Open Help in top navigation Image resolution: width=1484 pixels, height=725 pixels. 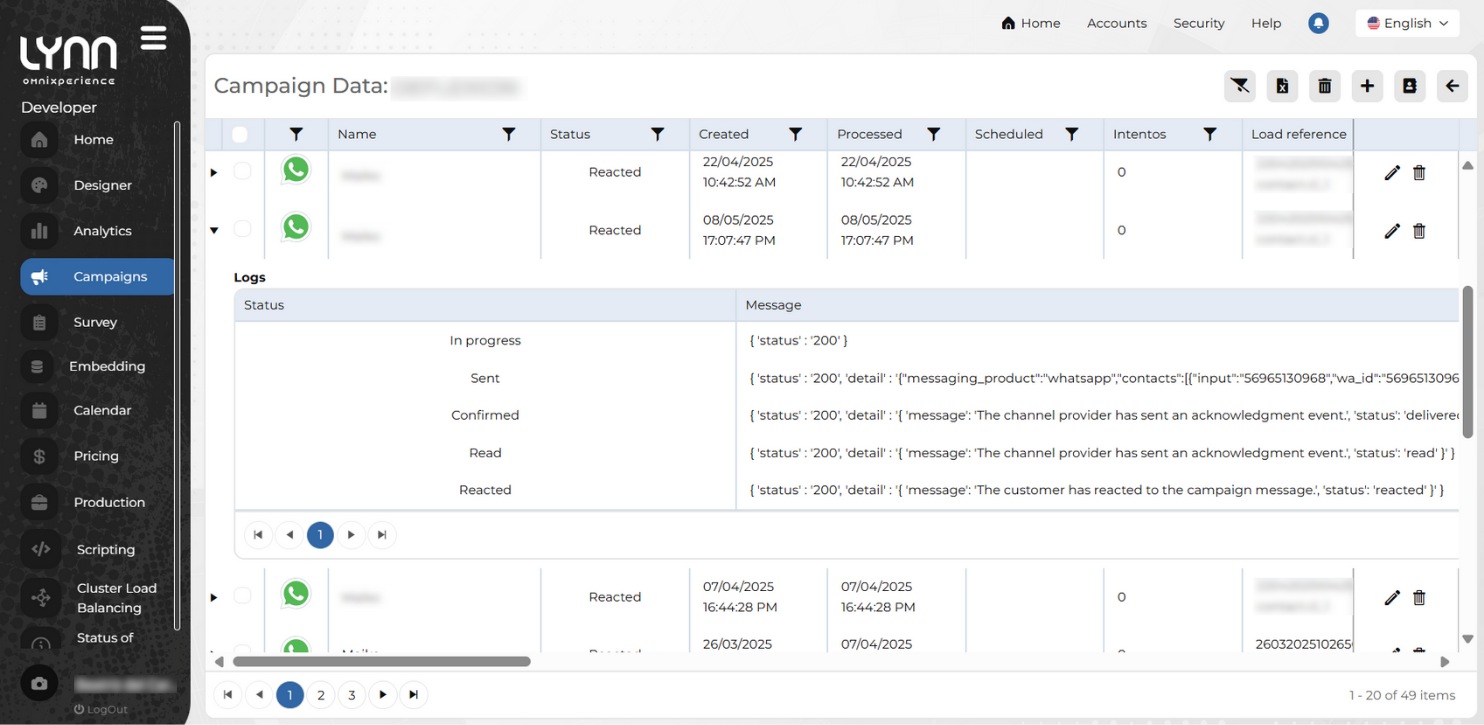point(1266,23)
